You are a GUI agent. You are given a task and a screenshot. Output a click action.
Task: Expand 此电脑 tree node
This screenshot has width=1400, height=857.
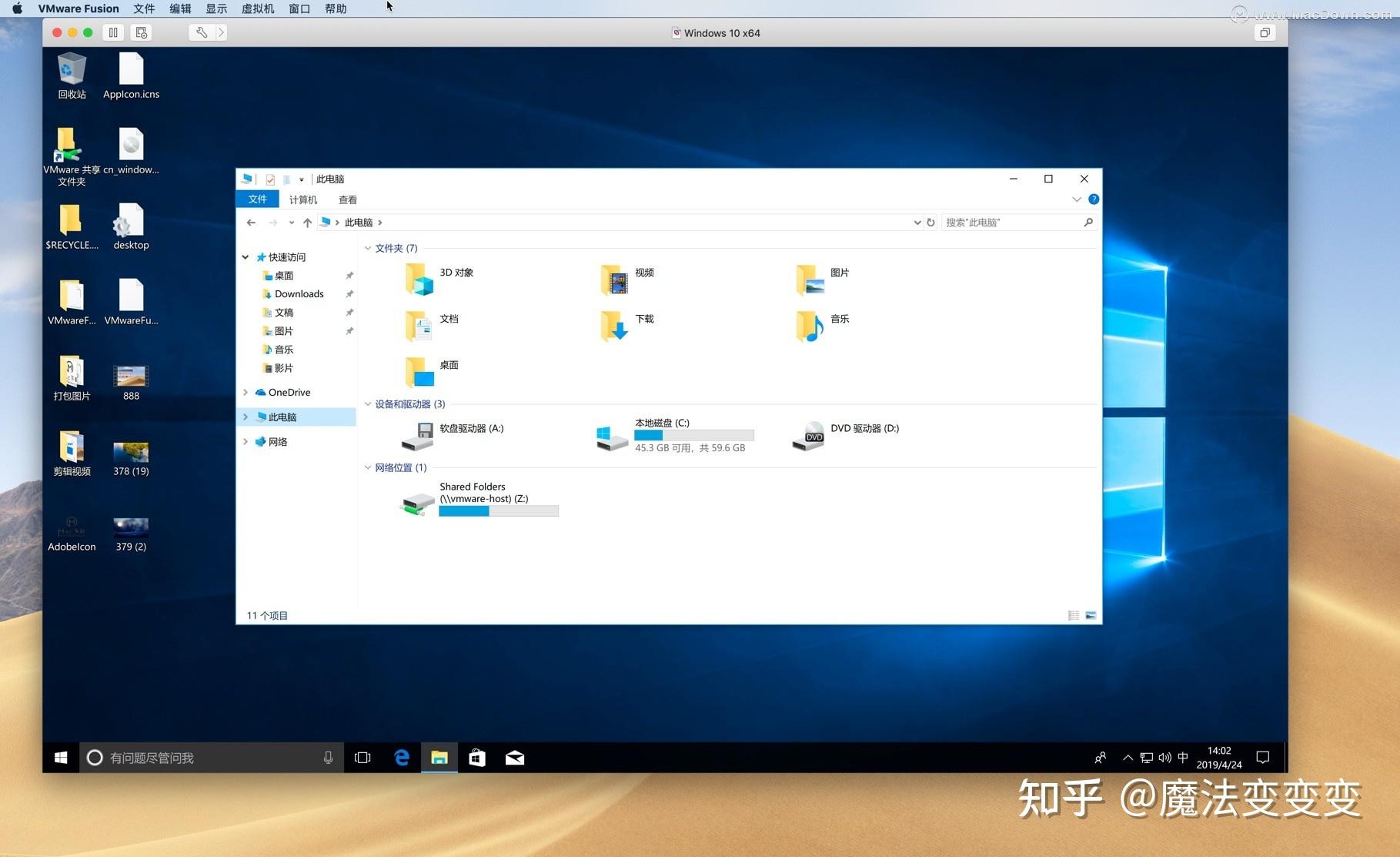click(x=246, y=417)
